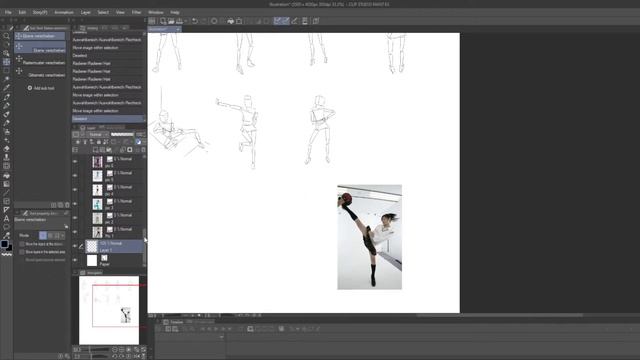Tick the second checkbox under Mode in Tool property
Viewport: 640px width, 360px height.
point(22,252)
